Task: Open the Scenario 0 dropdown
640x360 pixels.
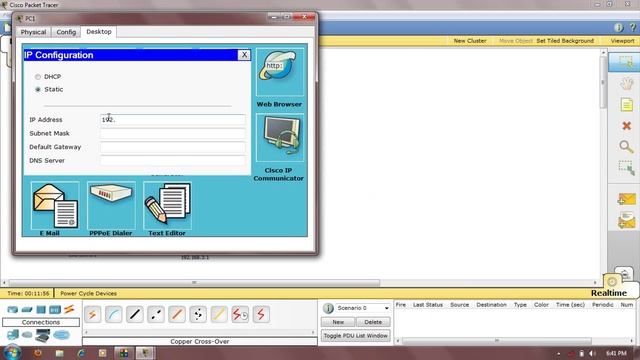Action: coord(362,308)
